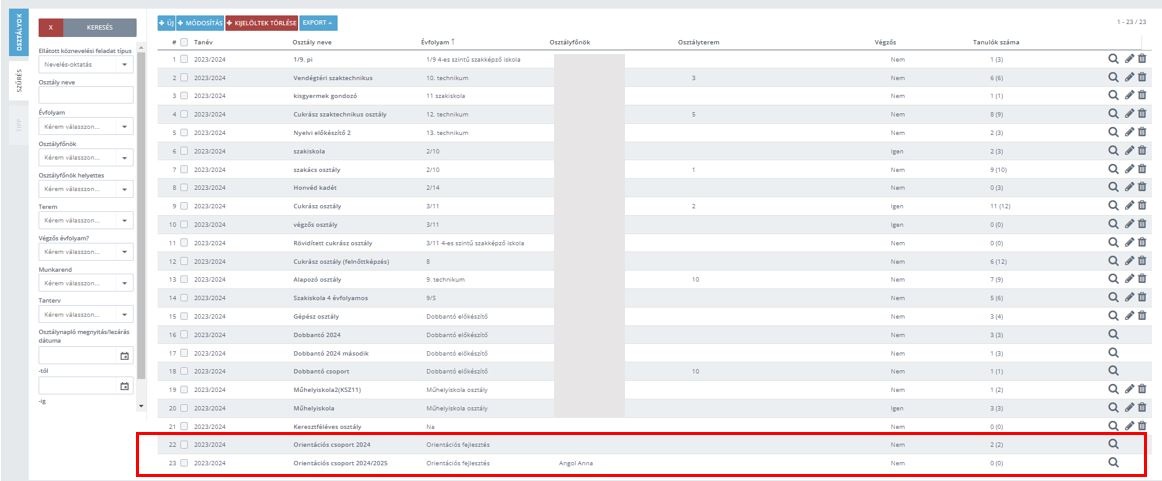The width and height of the screenshot is (1162, 481).
Task: View Orientációs csoport 2024/2025 details
Action: [x=1112, y=462]
